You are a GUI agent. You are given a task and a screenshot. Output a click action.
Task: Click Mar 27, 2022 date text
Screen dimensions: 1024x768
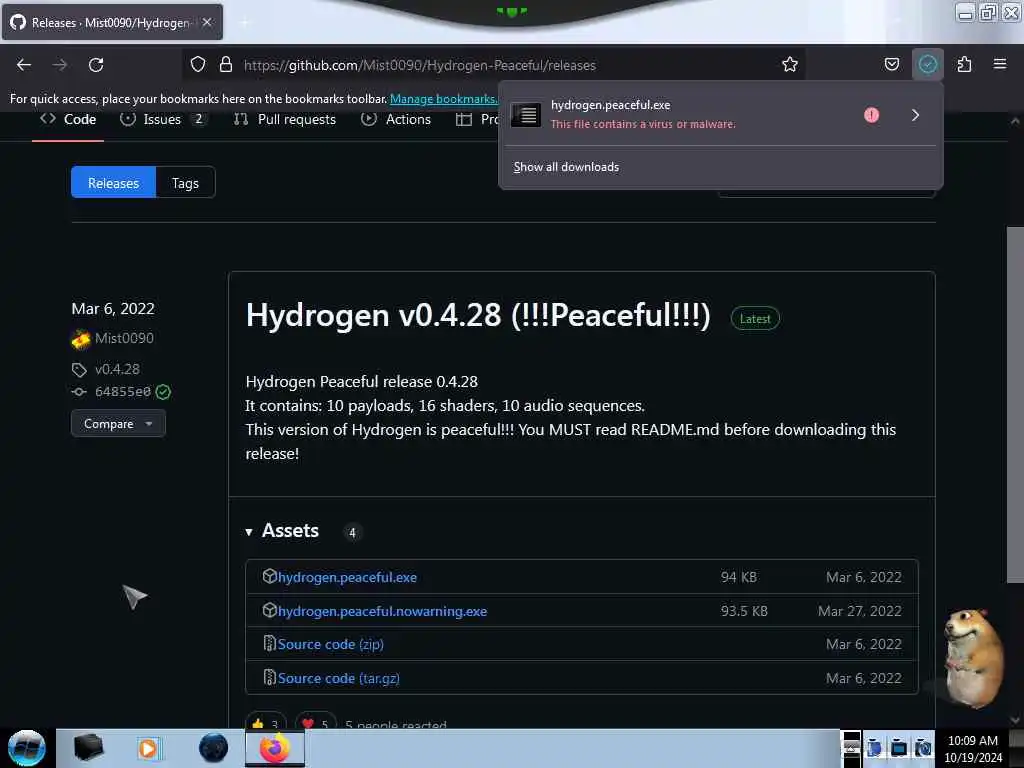coord(859,611)
